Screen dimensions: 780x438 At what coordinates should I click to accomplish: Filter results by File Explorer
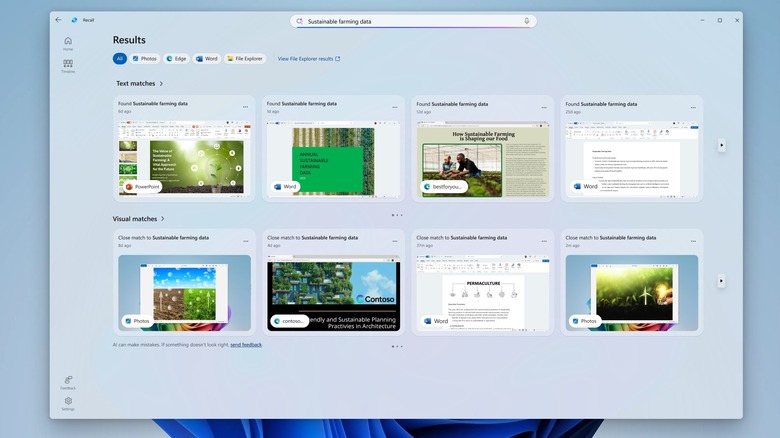point(245,59)
